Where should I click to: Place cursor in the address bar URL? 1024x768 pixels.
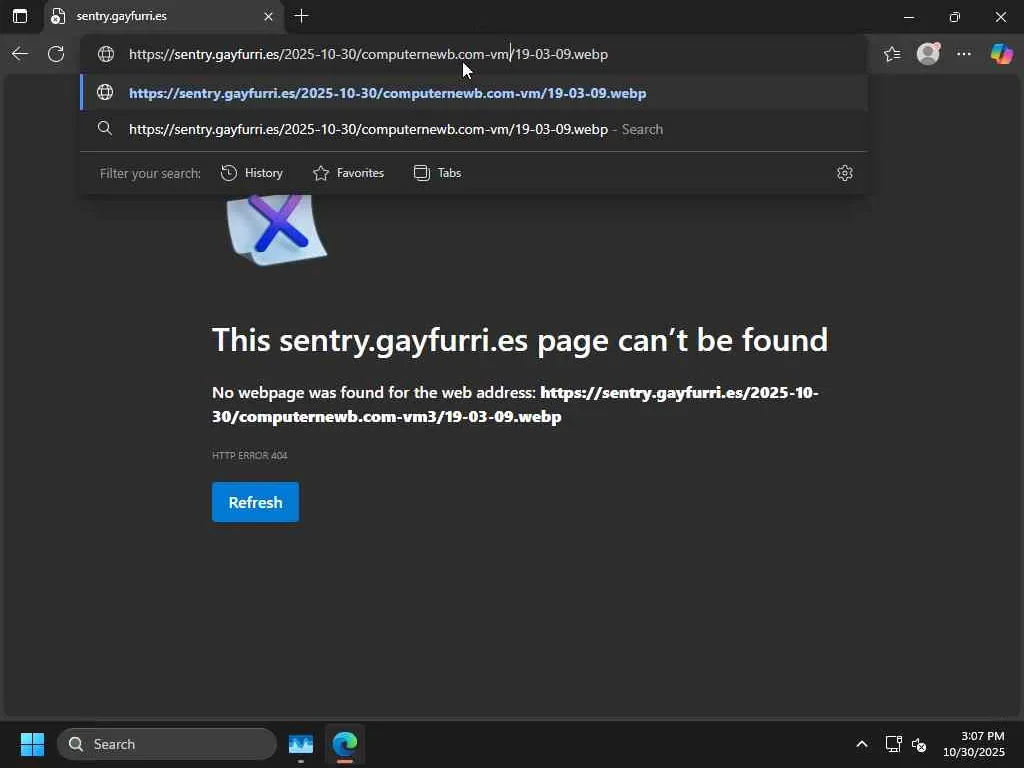368,54
